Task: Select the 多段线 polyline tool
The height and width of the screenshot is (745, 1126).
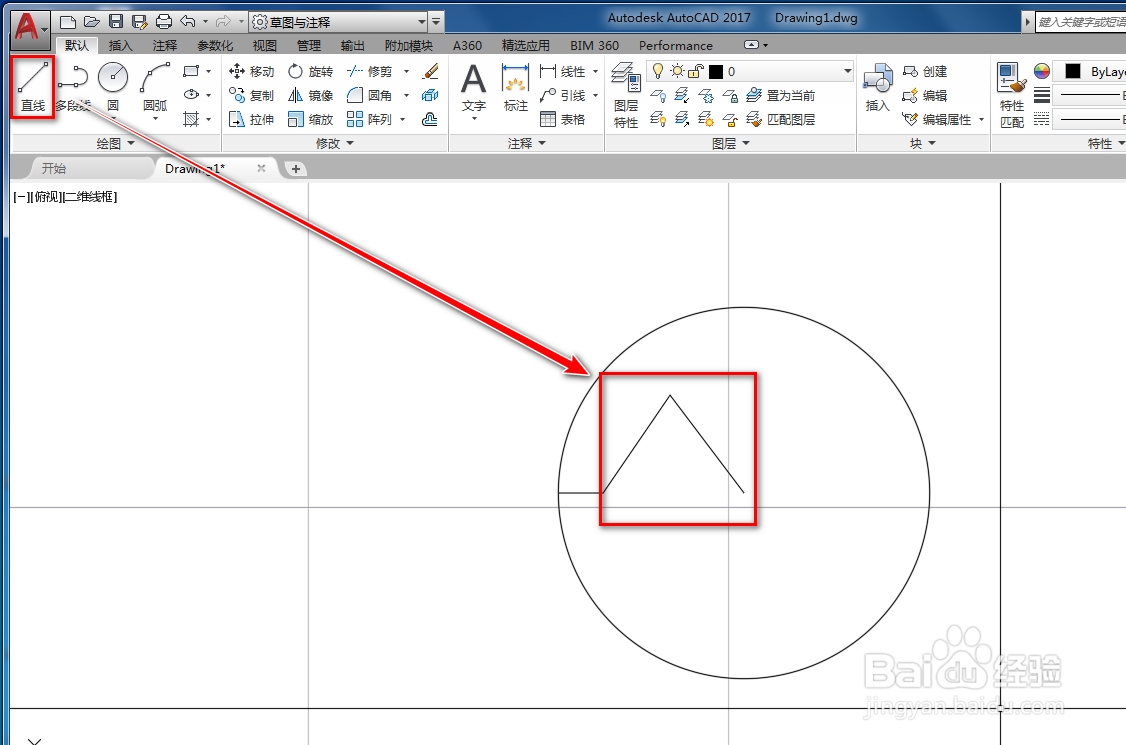Action: coord(73,87)
